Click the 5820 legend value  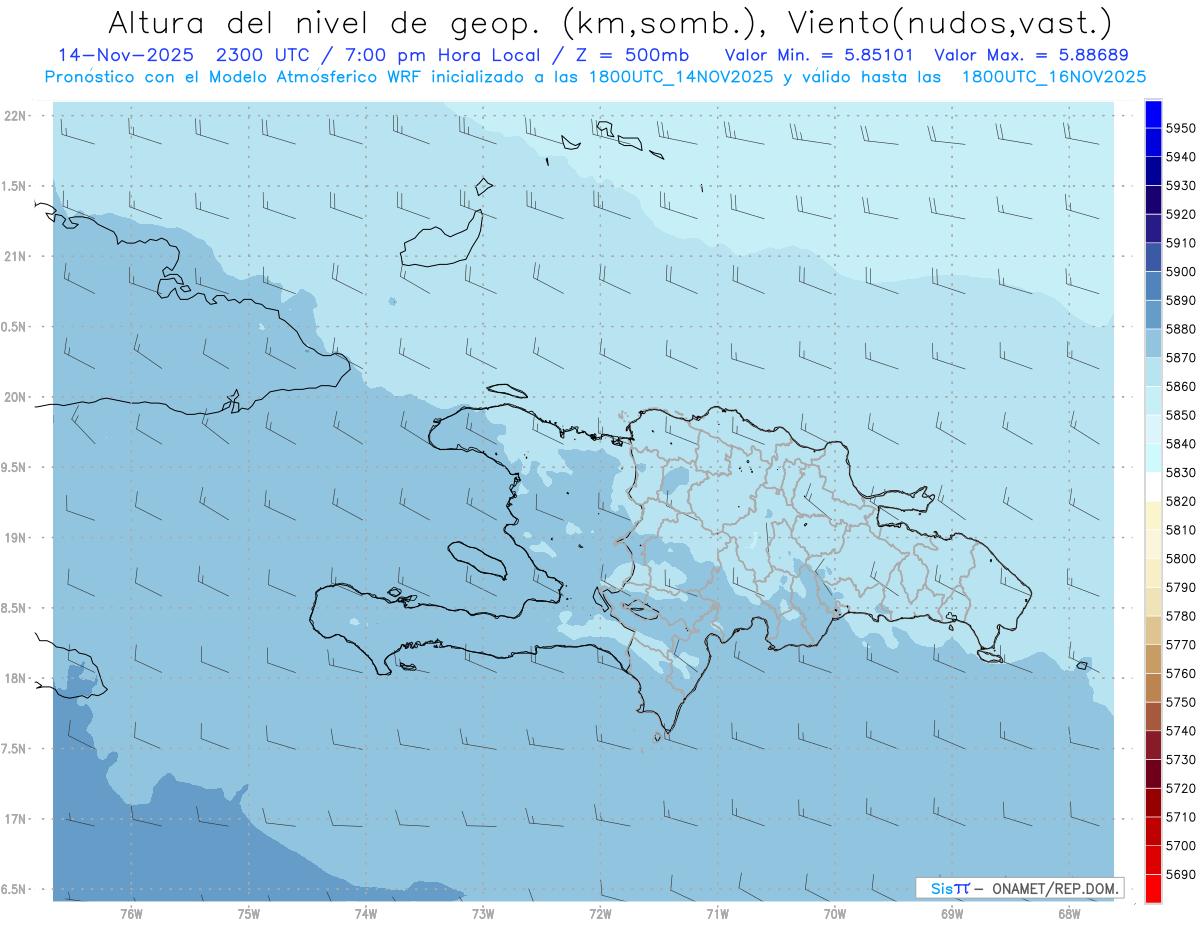point(1181,501)
